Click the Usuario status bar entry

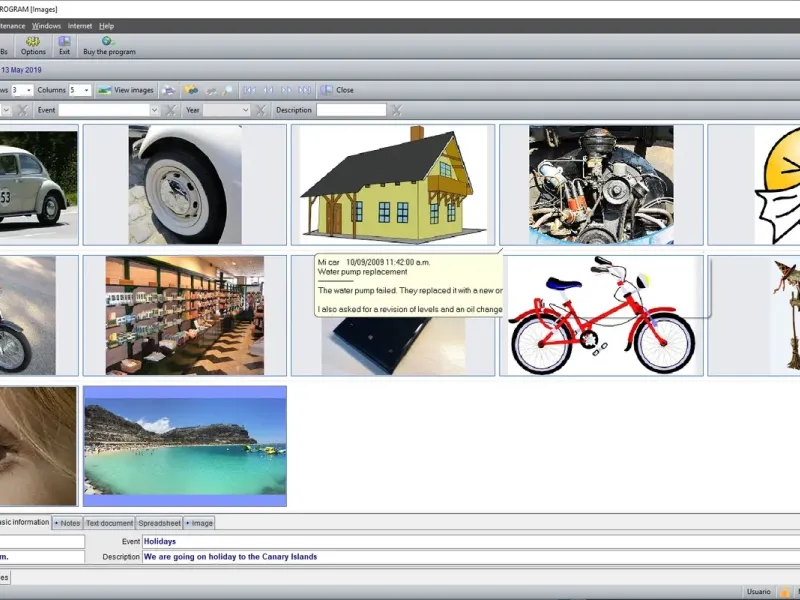tap(759, 592)
